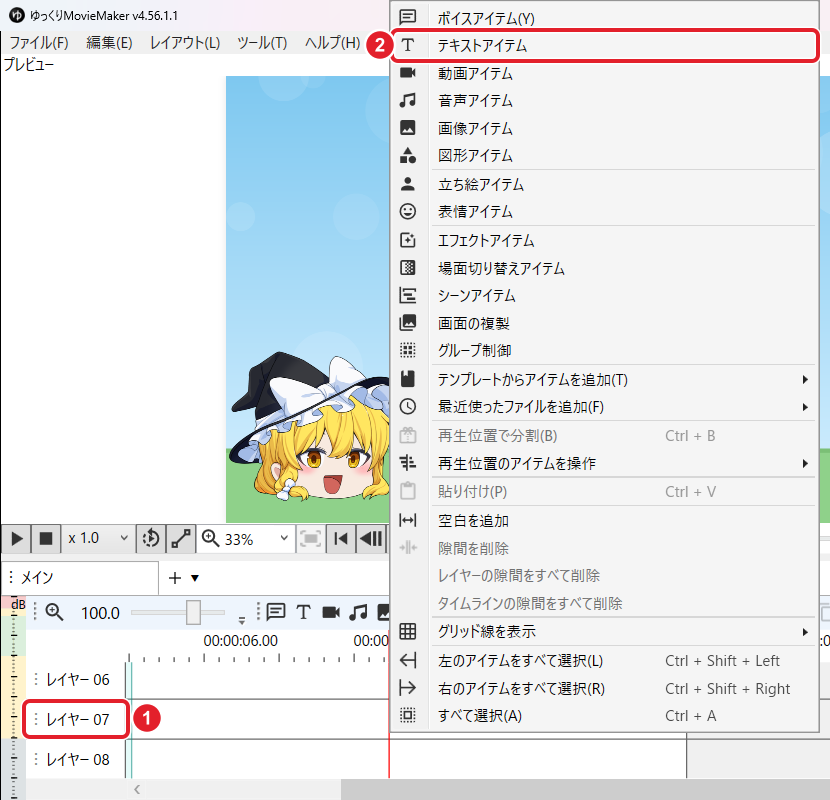The width and height of the screenshot is (830, 800).
Task: Open the ファイル(F) menu
Action: tap(39, 42)
